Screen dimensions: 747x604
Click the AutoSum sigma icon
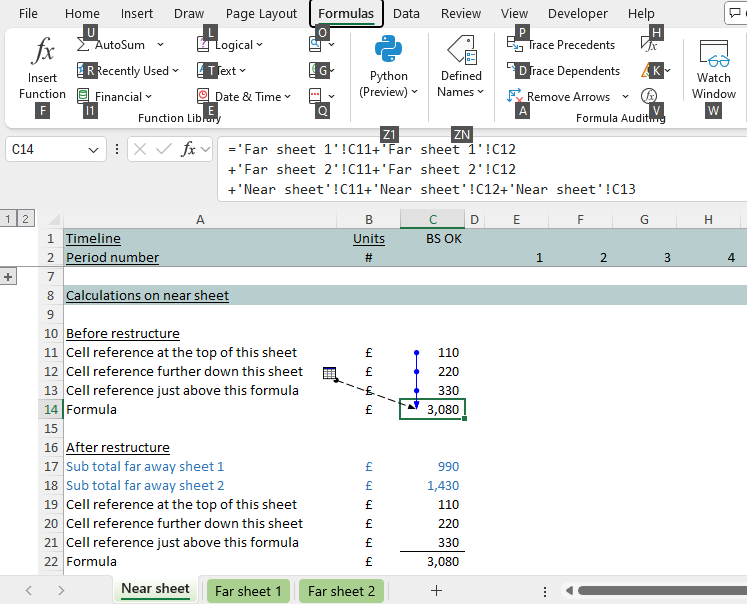[x=83, y=45]
